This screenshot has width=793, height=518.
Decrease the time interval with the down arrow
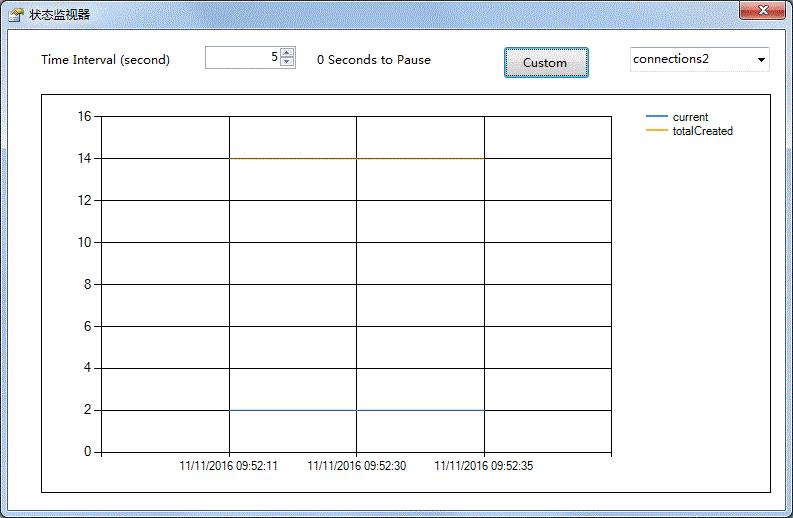pyautogui.click(x=287, y=62)
